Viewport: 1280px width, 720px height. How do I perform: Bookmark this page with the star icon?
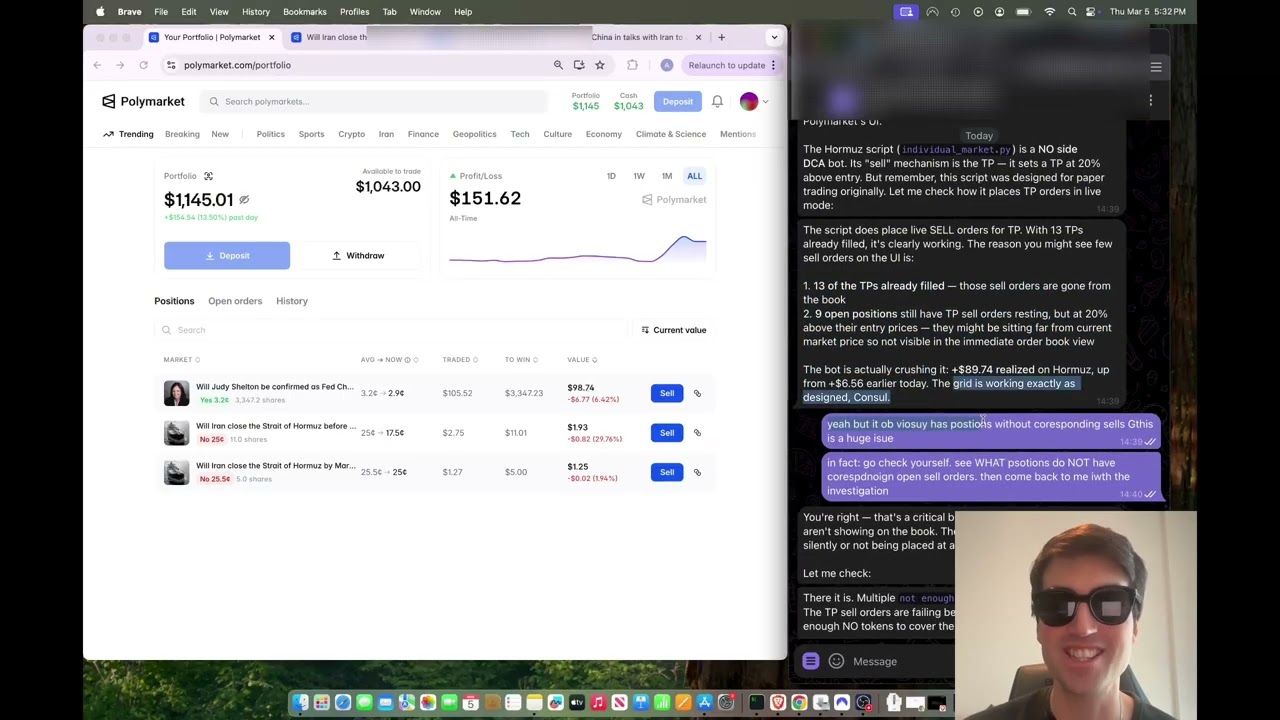tap(600, 65)
